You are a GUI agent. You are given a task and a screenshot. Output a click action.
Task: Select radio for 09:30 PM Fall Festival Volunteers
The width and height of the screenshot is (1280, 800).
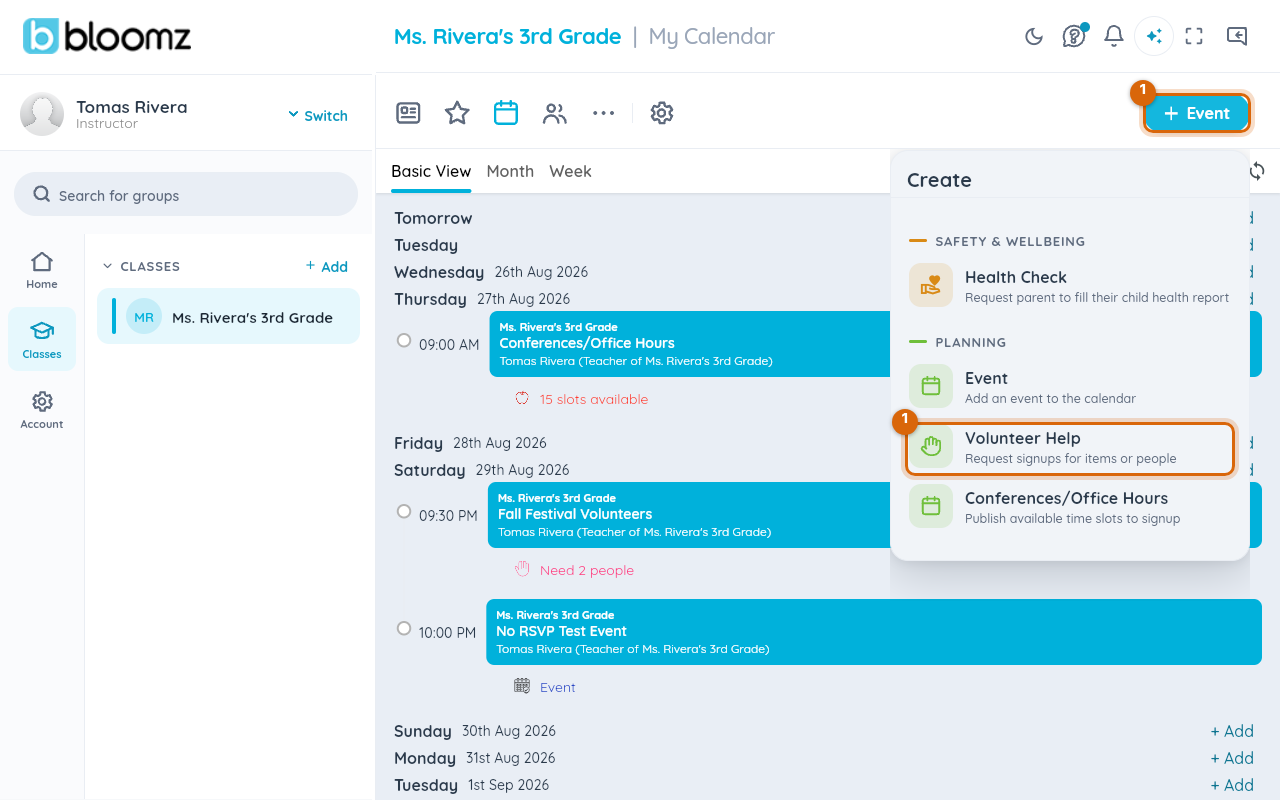pyautogui.click(x=404, y=511)
